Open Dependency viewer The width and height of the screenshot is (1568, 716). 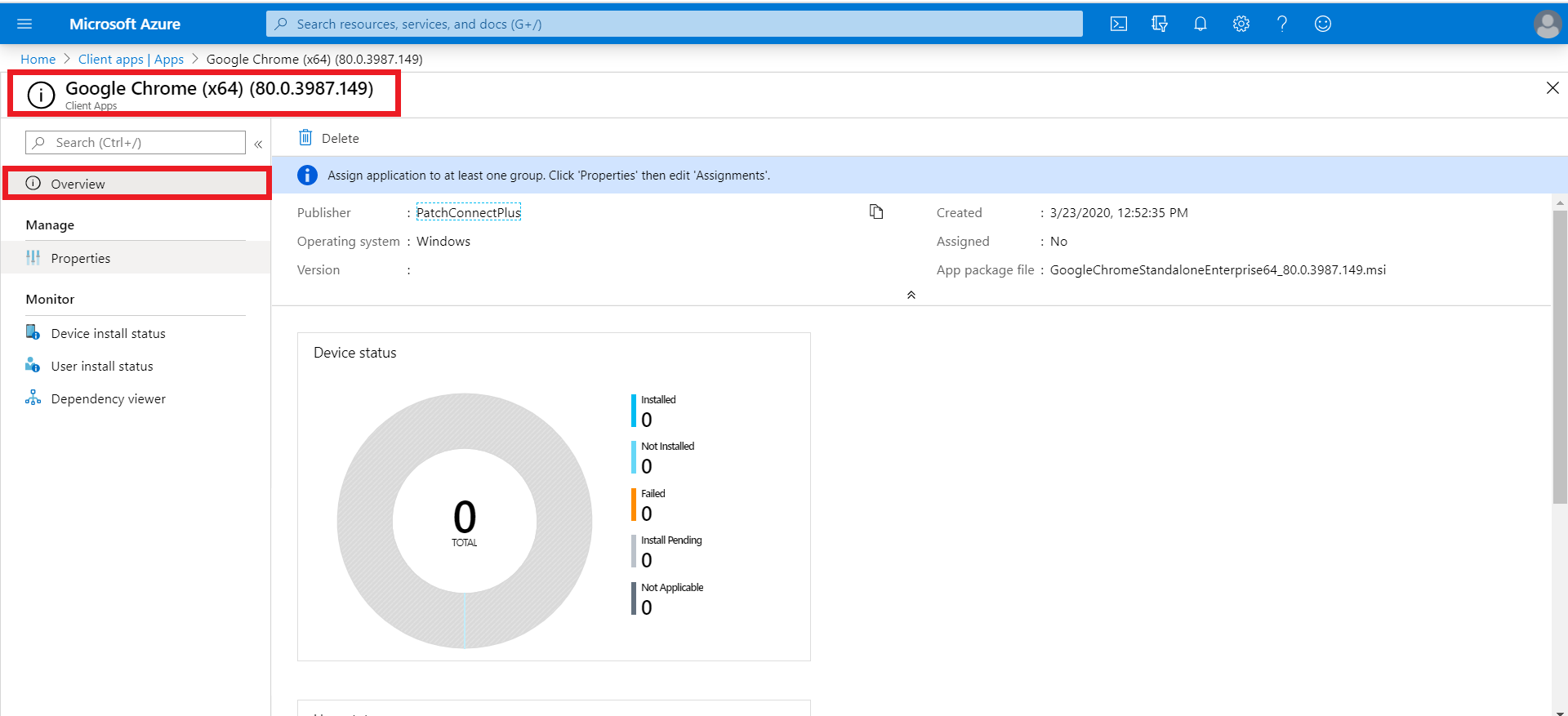coord(108,398)
